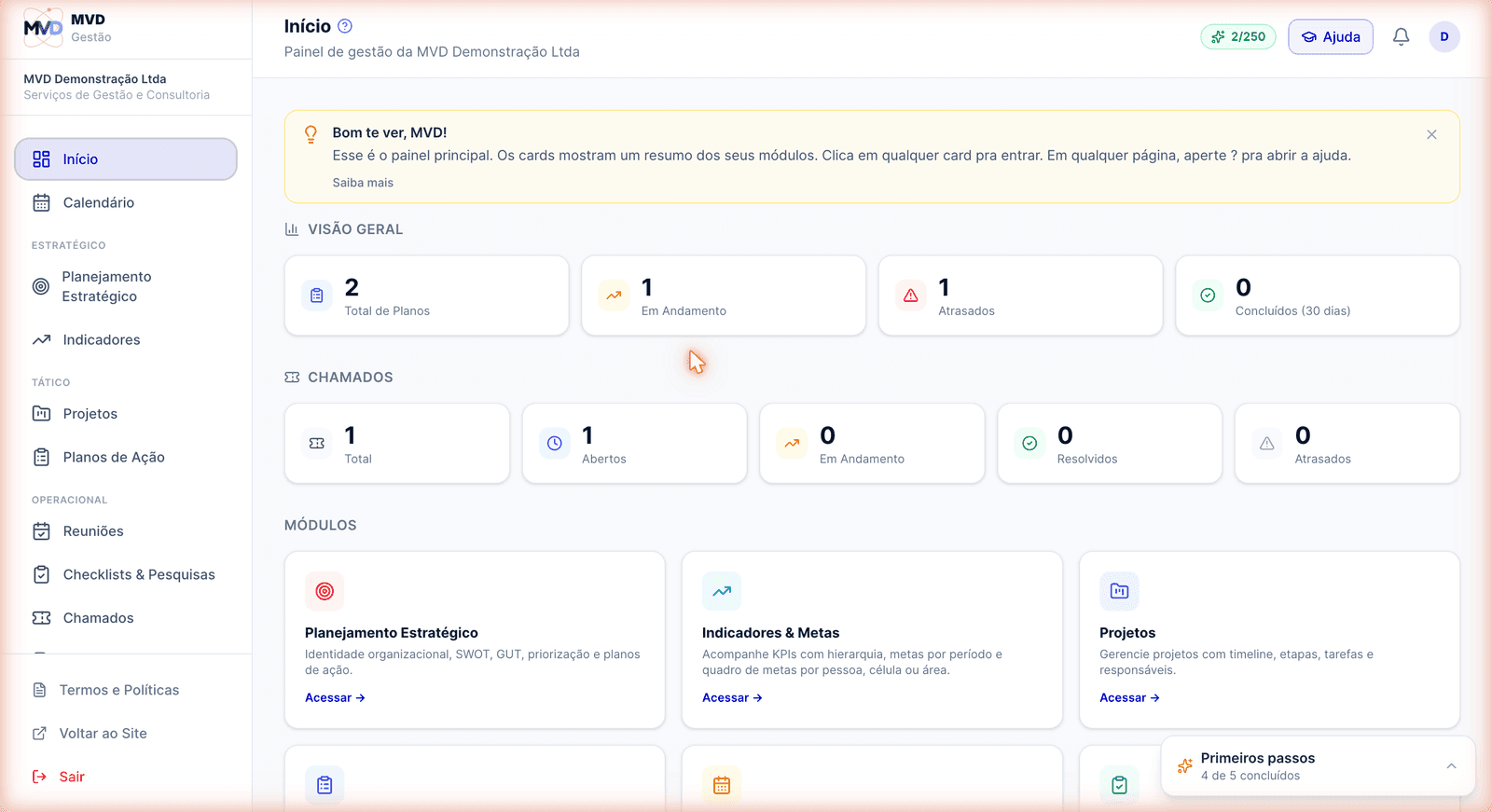
Task: Click the green checklist module icon
Action: point(1119,785)
